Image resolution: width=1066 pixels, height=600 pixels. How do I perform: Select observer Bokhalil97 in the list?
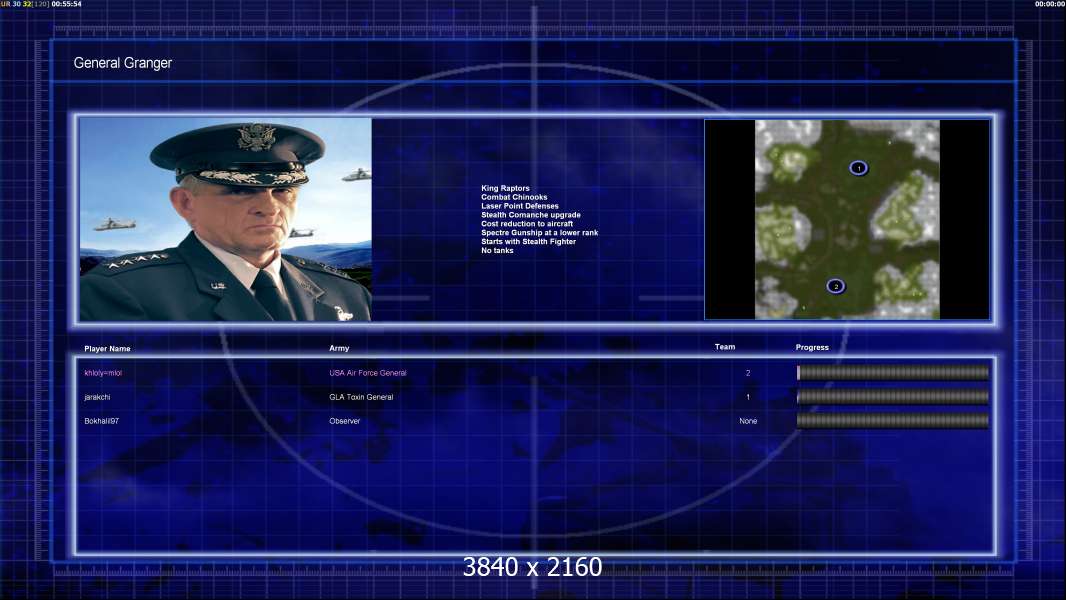pos(535,421)
